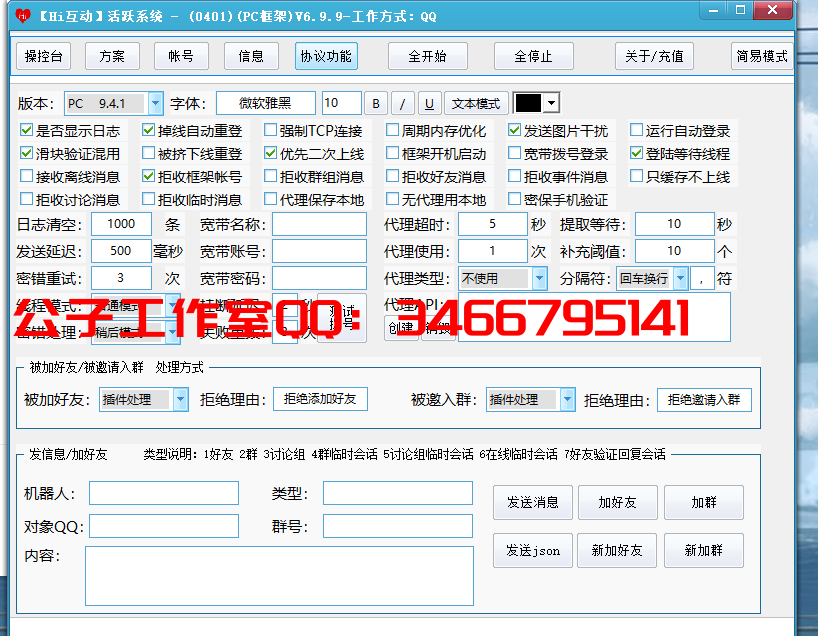Uncheck 滑块验证混用
This screenshot has width=818, height=636.
coord(26,153)
